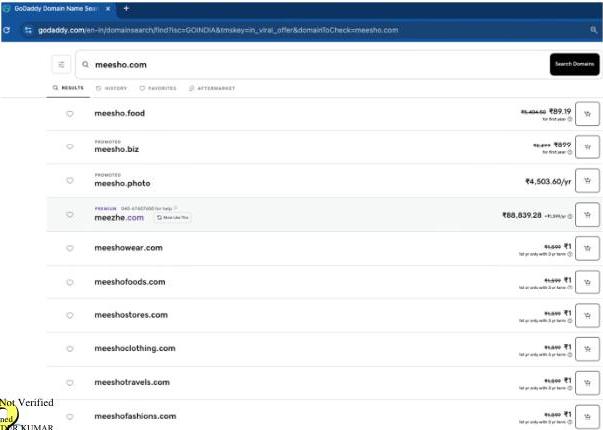
Task: Add premium meezhe.com to cart
Action: coord(587,215)
